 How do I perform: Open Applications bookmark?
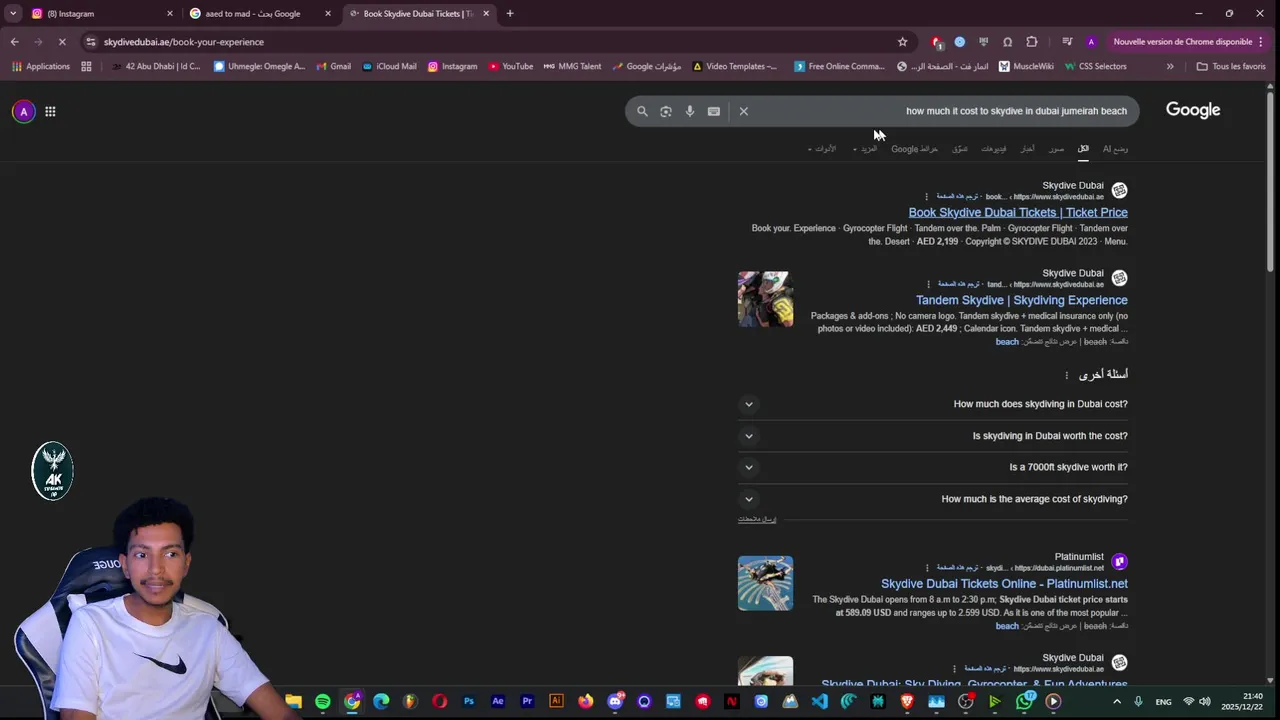pos(41,66)
